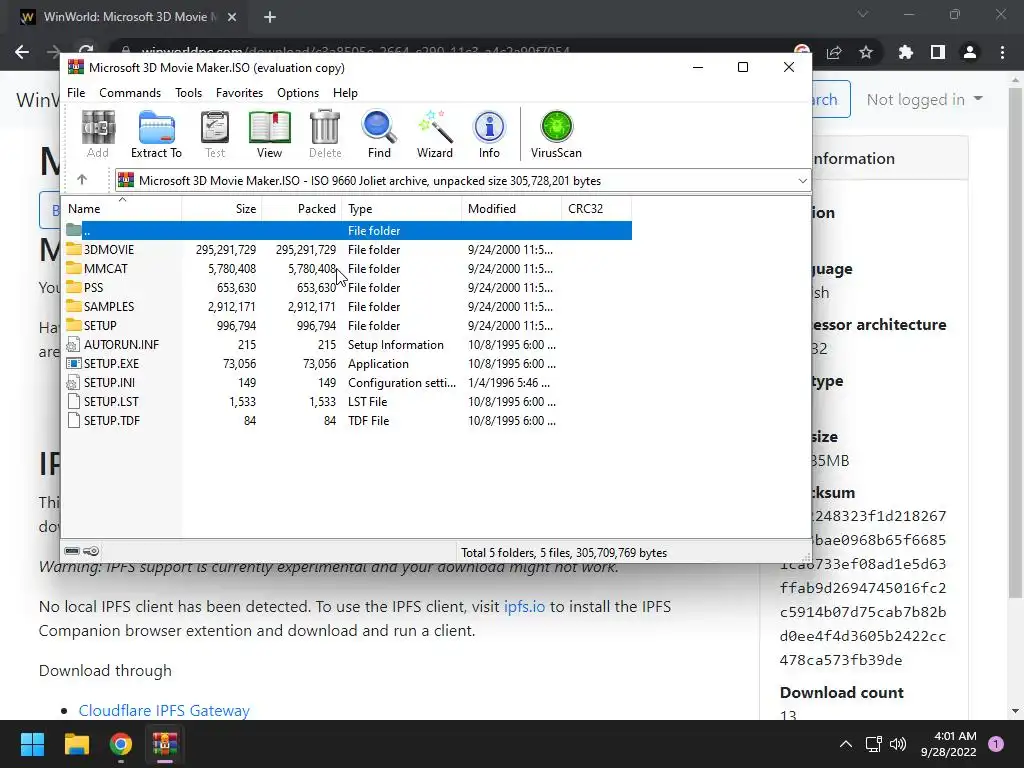
Task: Click the Cloudflare IPFS Gateway link
Action: [x=164, y=710]
